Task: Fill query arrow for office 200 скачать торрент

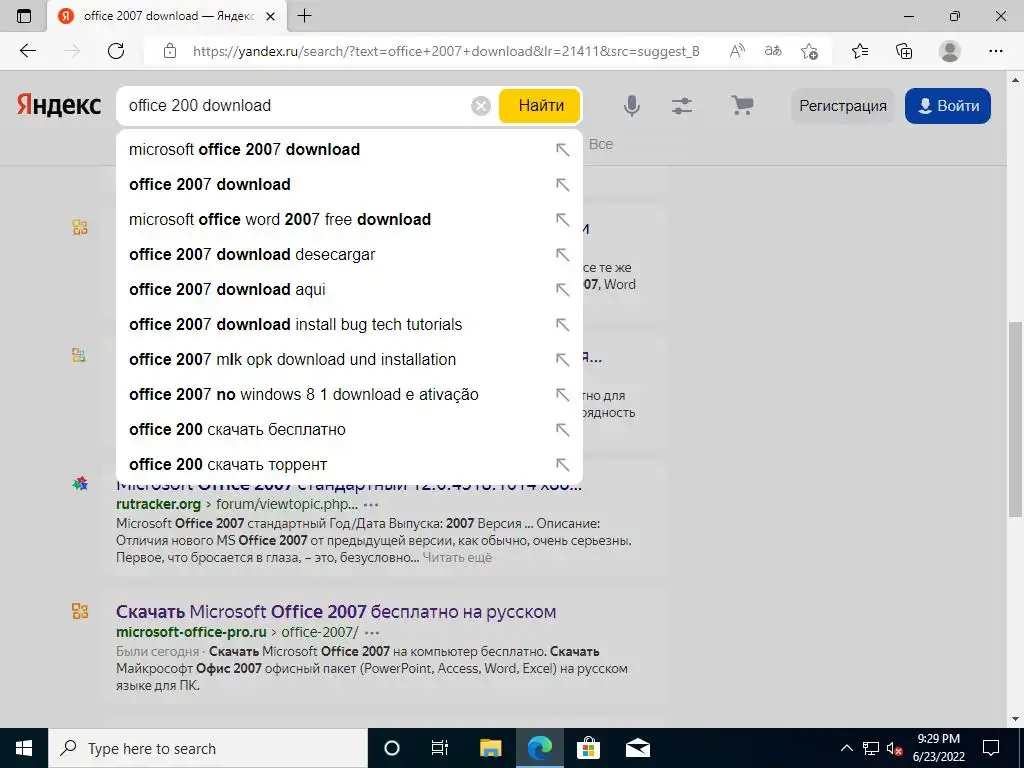Action: (562, 464)
